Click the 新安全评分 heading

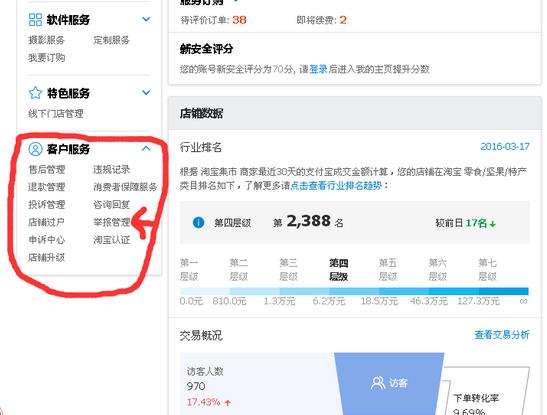tap(206, 48)
